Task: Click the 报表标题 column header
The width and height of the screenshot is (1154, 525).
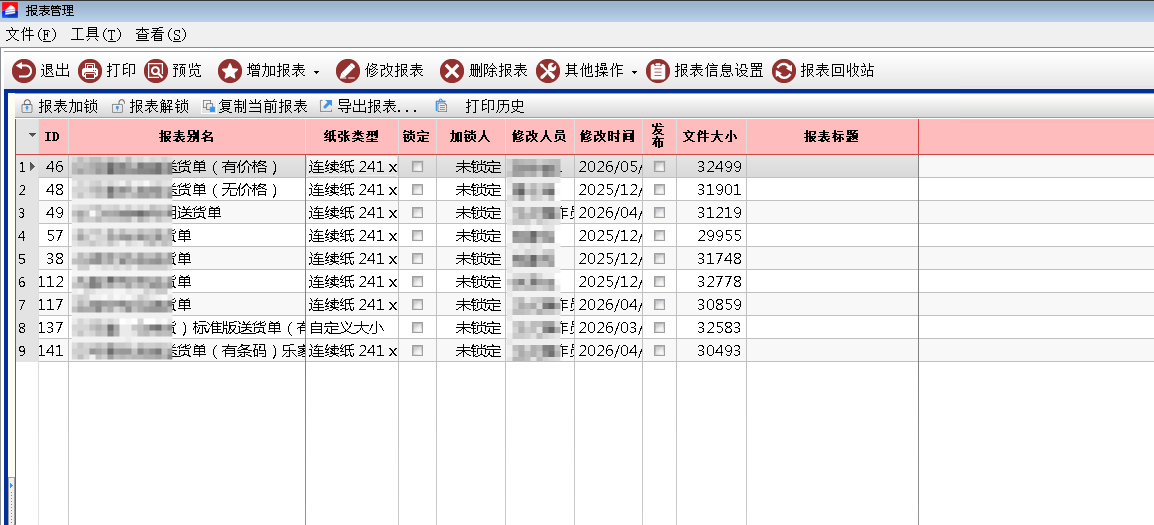Action: pyautogui.click(x=832, y=136)
